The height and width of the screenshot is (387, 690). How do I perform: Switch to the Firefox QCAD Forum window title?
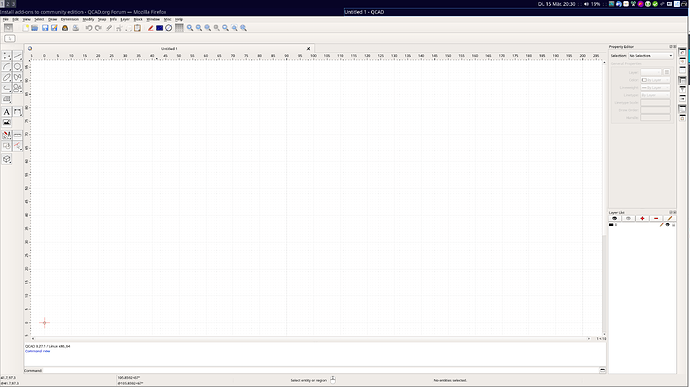pyautogui.click(x=83, y=12)
